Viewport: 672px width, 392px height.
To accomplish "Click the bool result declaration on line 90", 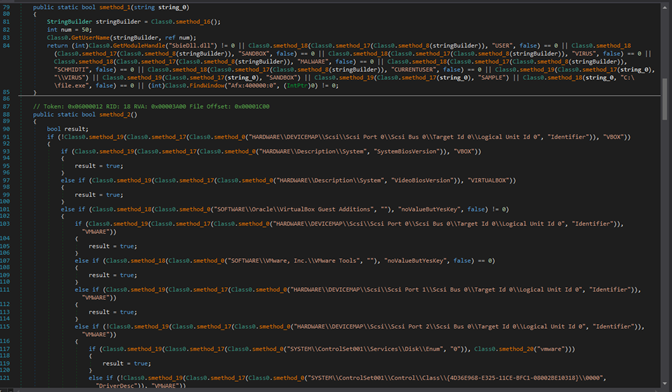I will tap(67, 129).
